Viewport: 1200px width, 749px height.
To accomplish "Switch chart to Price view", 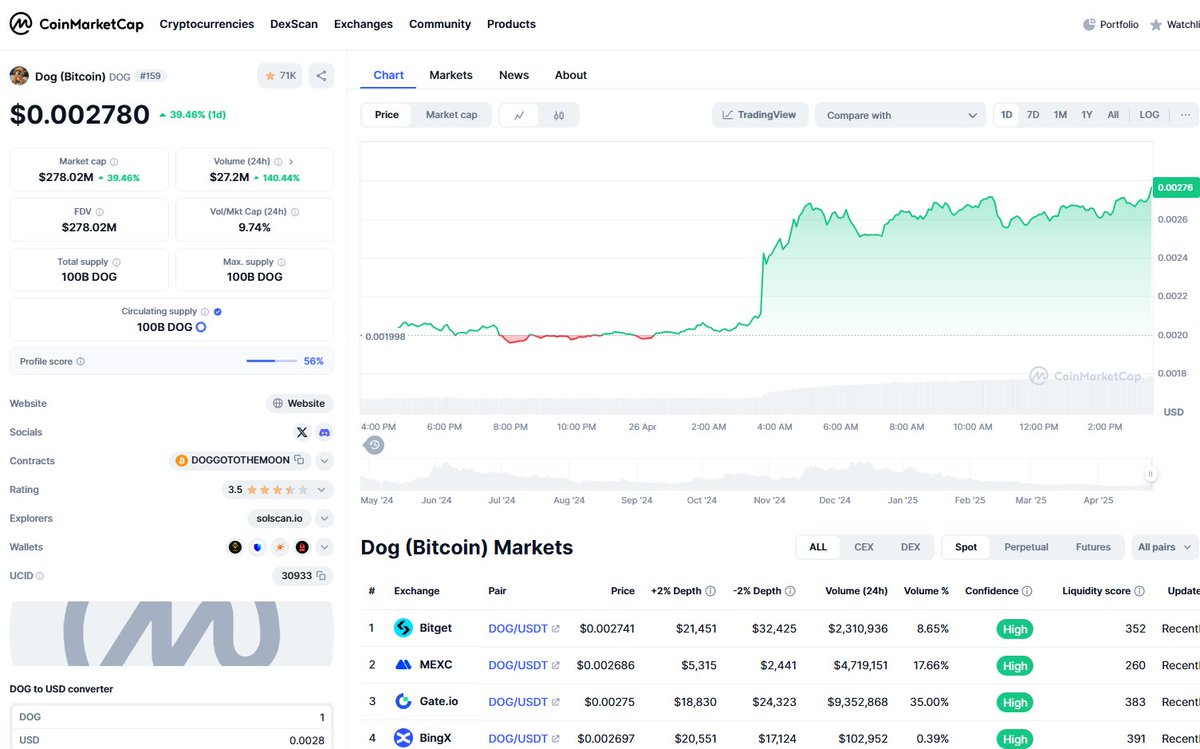I will point(387,115).
